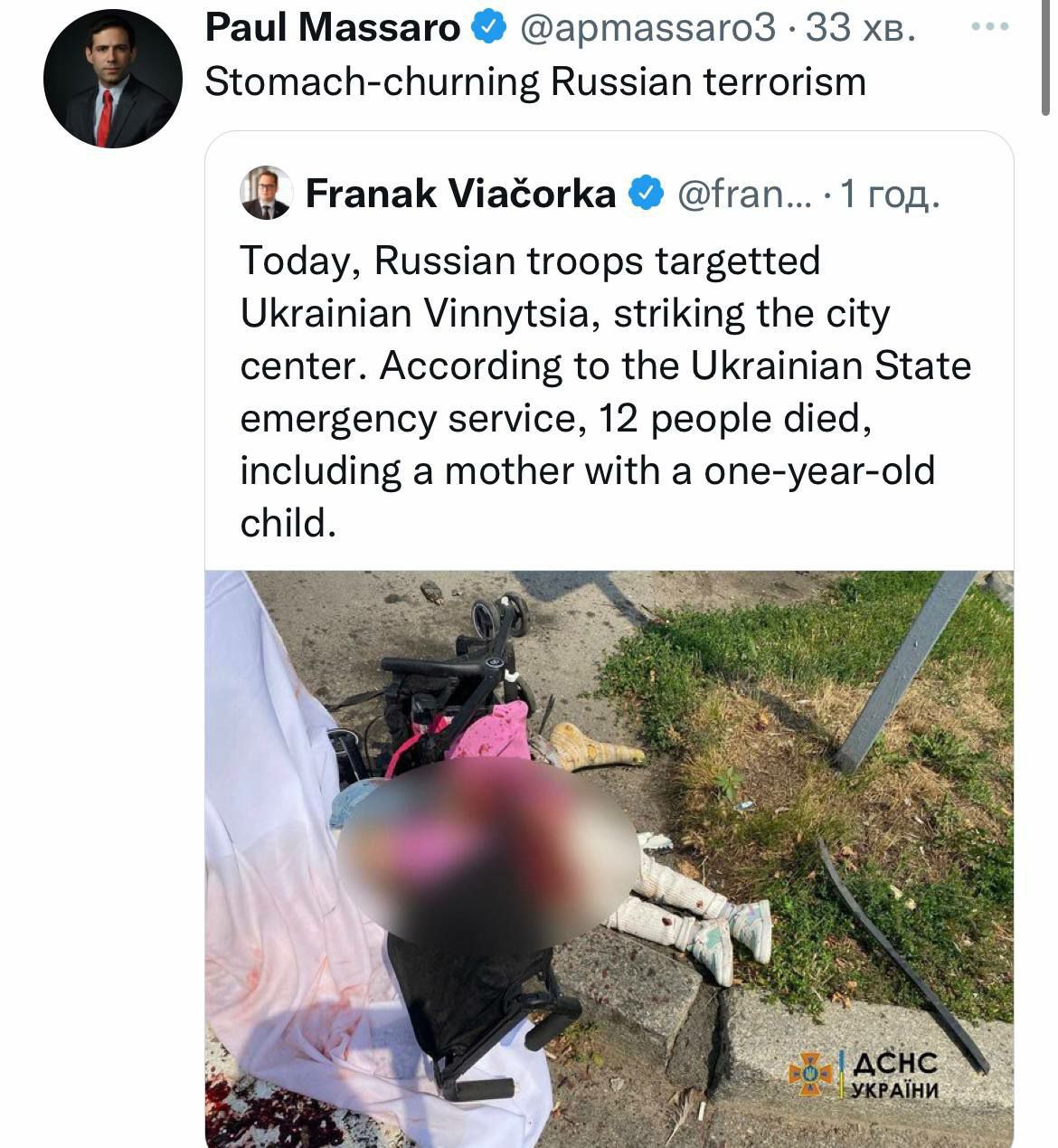
Task: Select the 'Stomach-churning Russian terrorism' tweet text
Action: tap(535, 82)
